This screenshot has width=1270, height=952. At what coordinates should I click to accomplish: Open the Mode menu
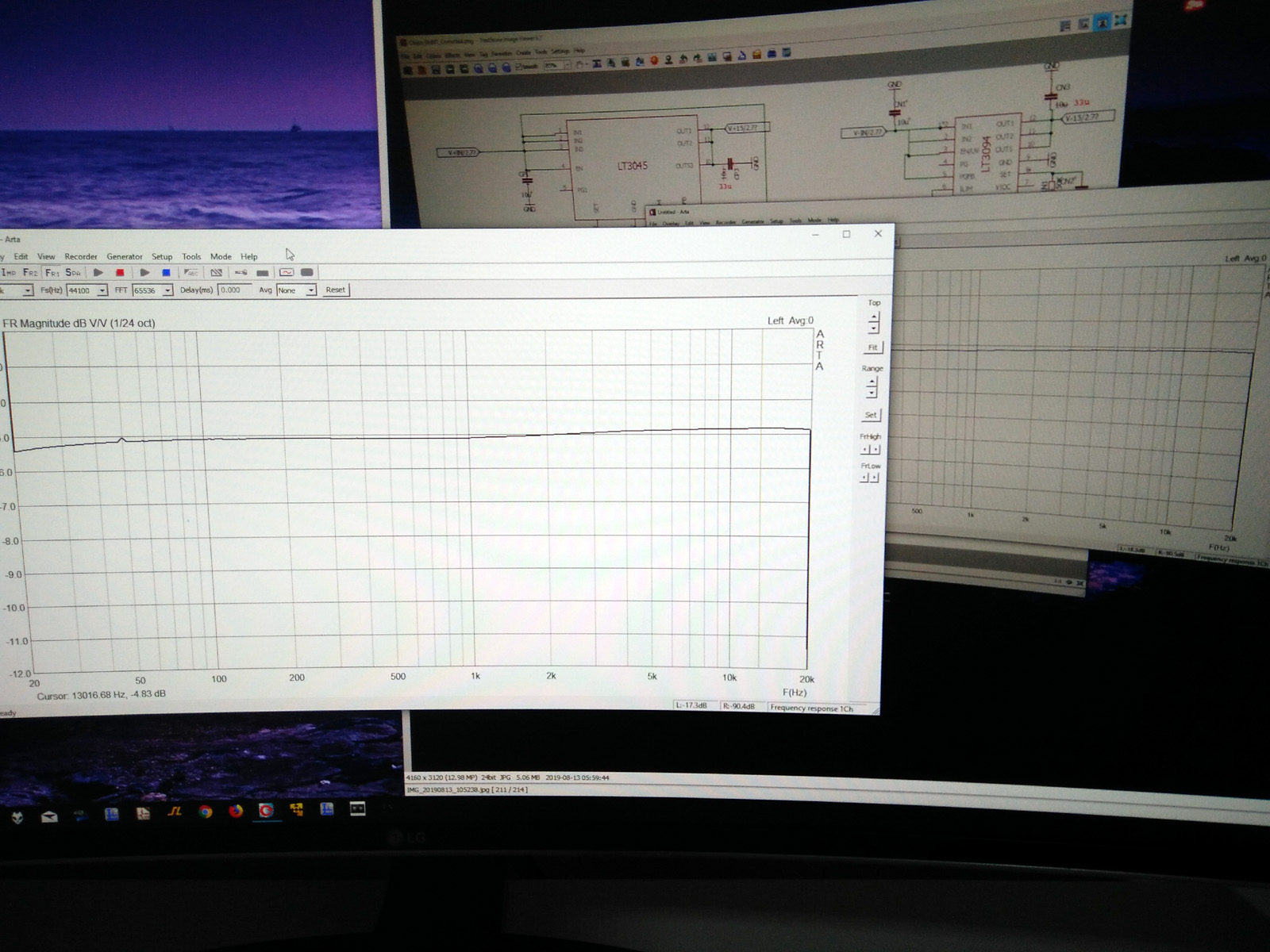click(x=221, y=256)
